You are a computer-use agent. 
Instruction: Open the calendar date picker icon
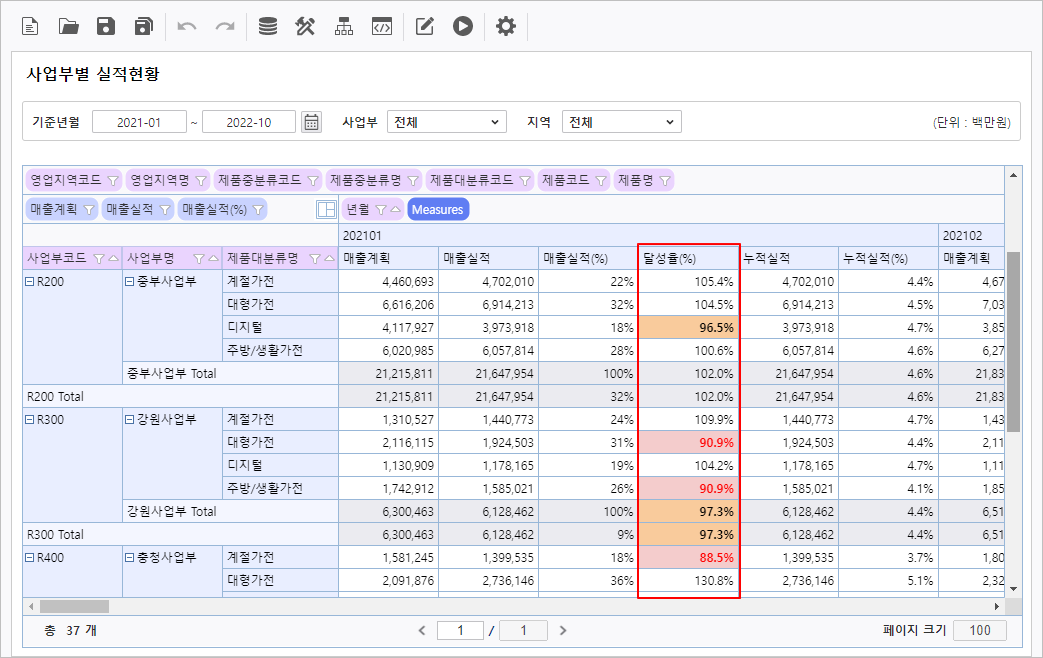pyautogui.click(x=312, y=122)
